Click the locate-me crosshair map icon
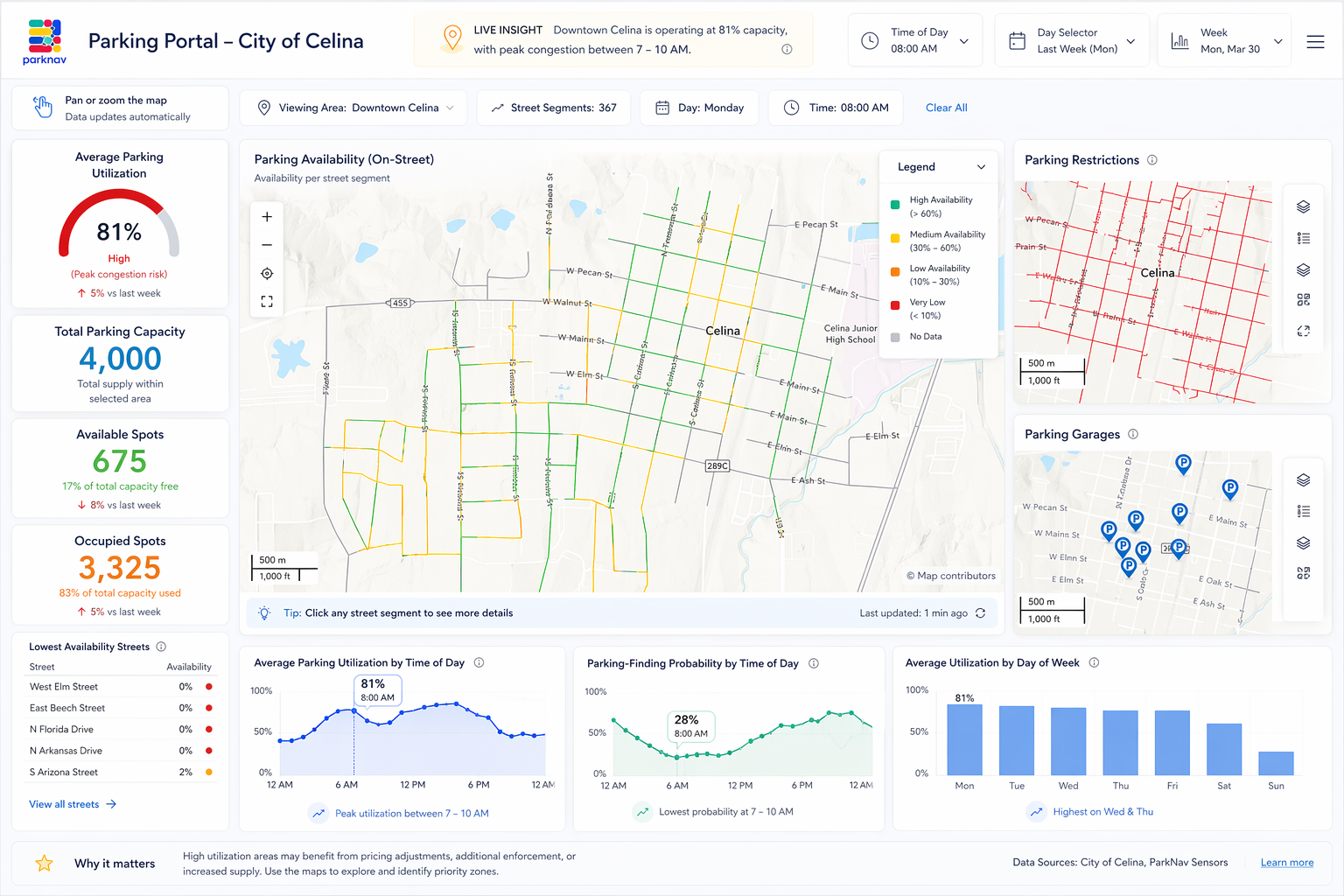The width and height of the screenshot is (1344, 896). pos(267,274)
